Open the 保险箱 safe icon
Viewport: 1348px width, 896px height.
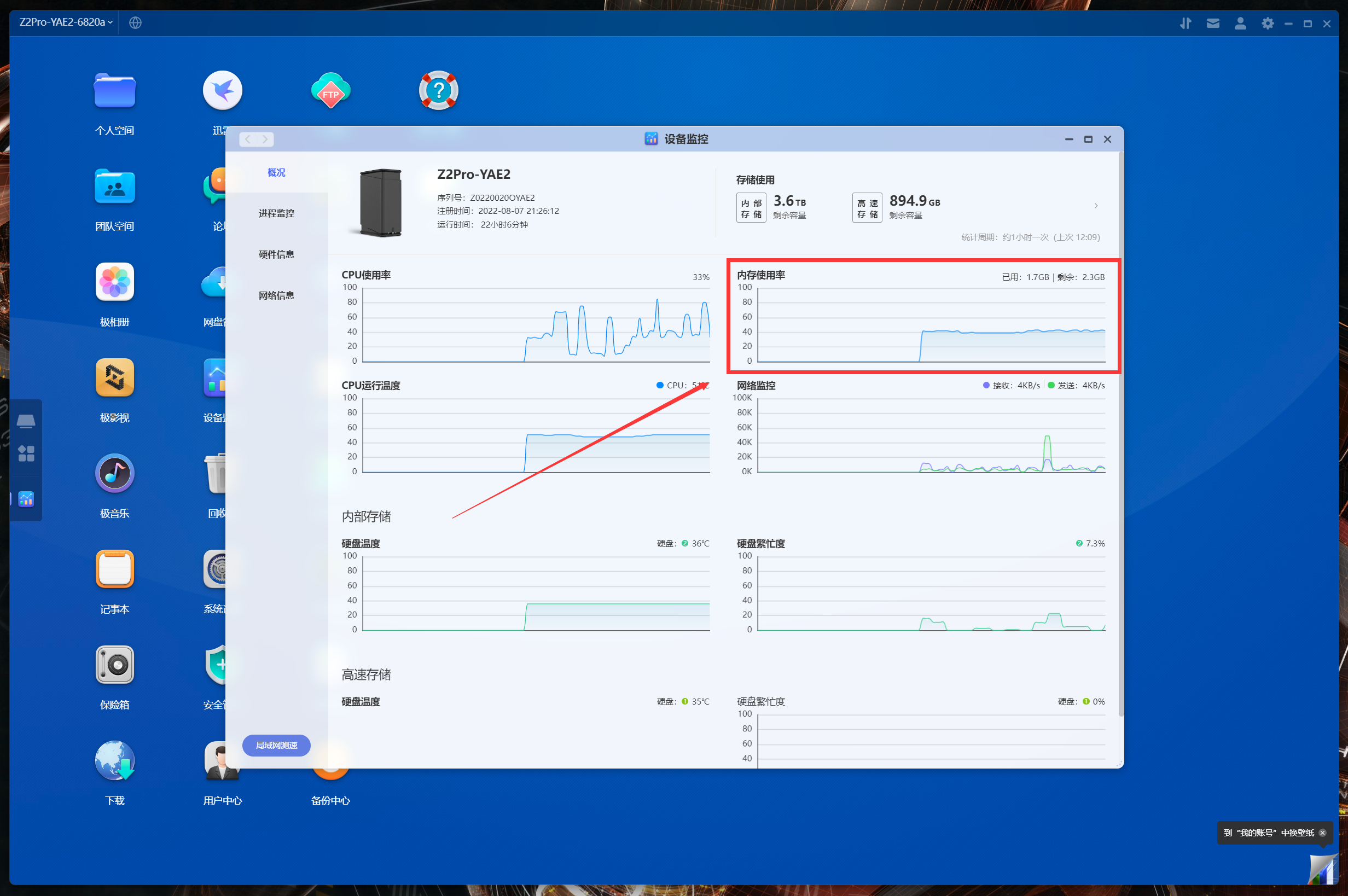[114, 665]
